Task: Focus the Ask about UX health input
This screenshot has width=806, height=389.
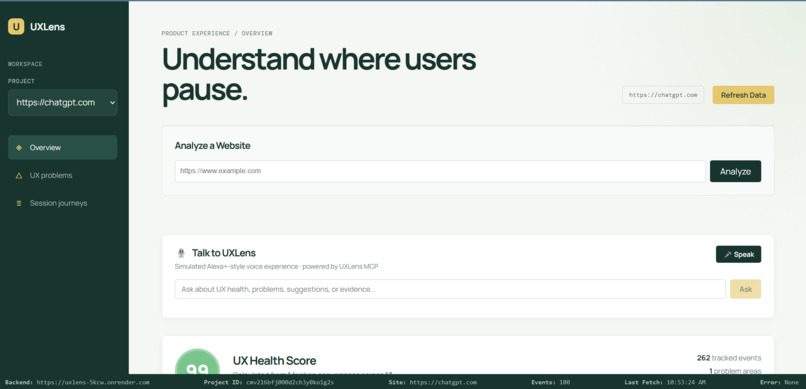Action: (450, 289)
